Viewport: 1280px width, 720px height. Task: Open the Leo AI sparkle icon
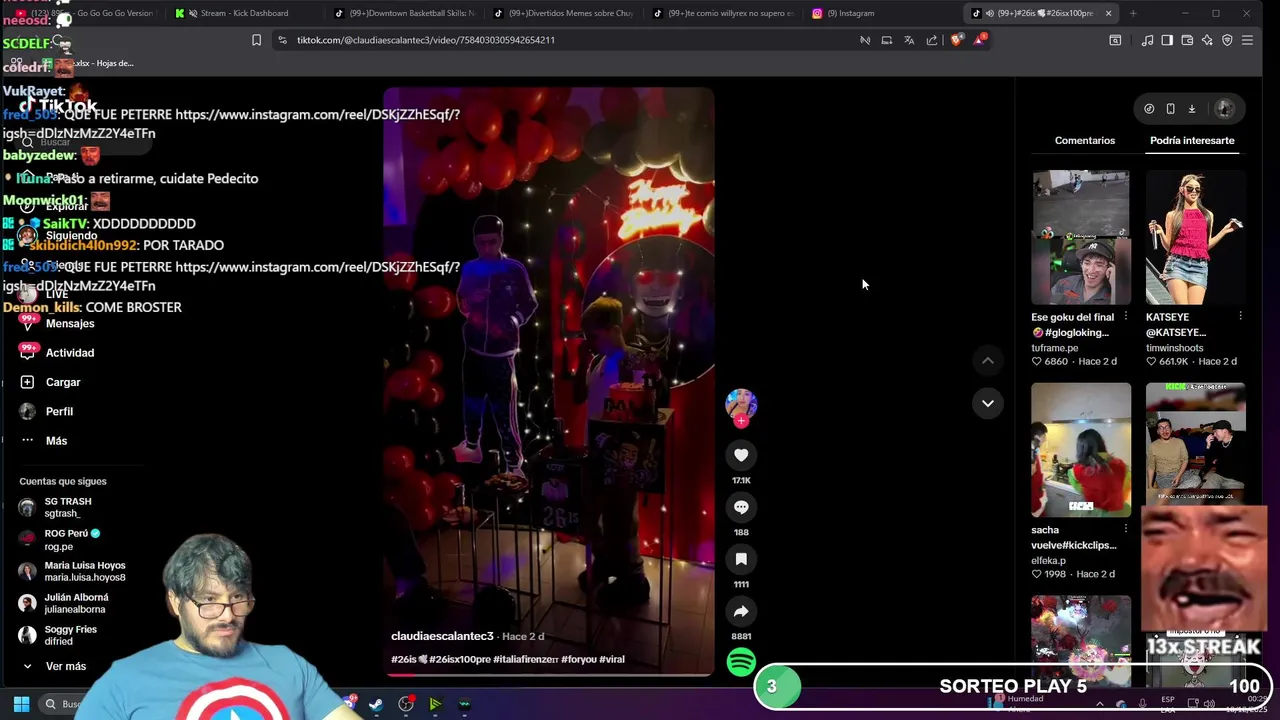(x=1207, y=40)
